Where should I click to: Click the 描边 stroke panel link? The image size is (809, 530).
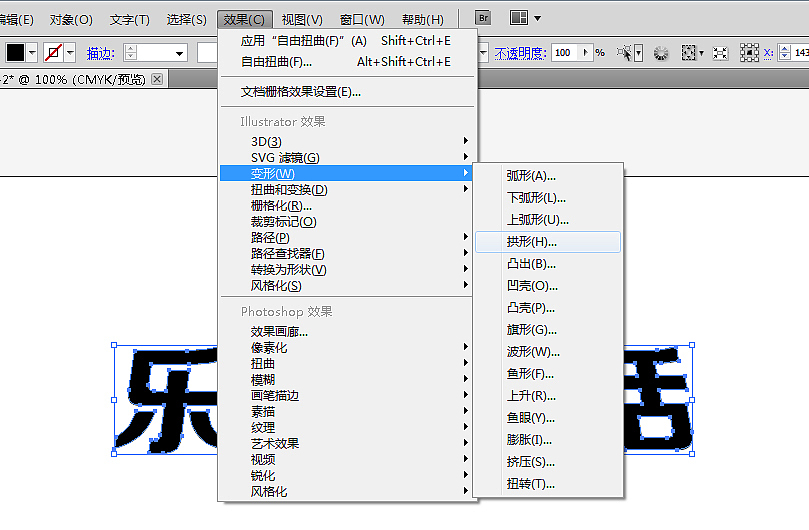click(x=100, y=53)
